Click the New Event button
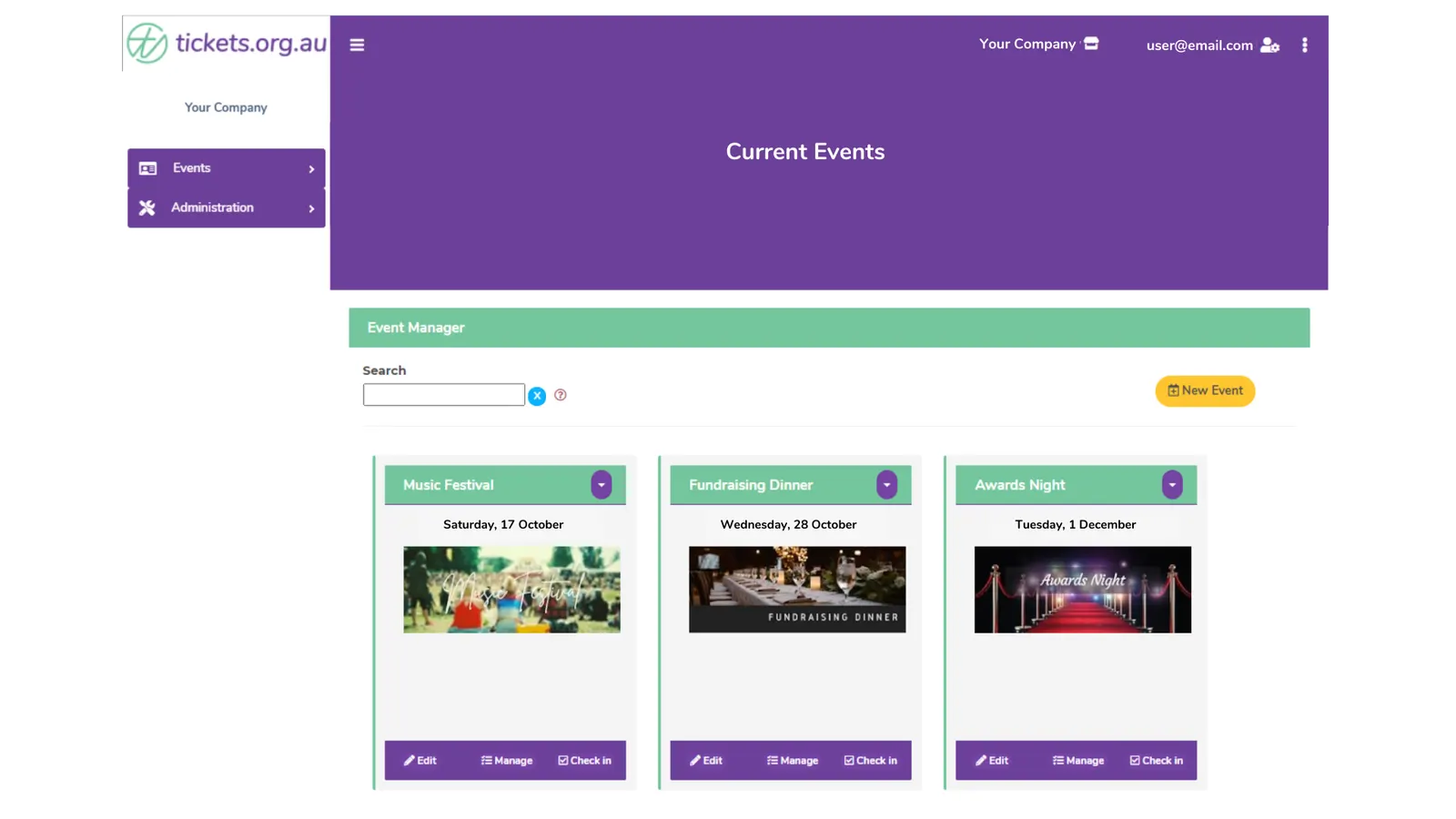 pyautogui.click(x=1205, y=391)
